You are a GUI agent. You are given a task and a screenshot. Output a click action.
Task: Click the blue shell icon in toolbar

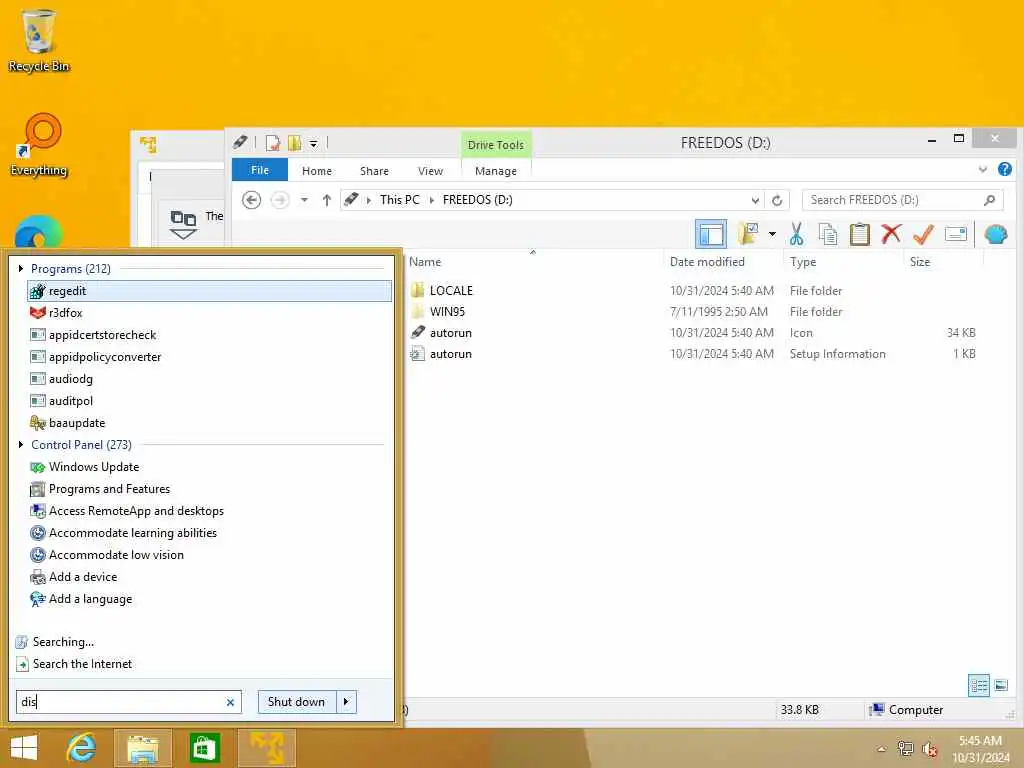[x=995, y=234]
